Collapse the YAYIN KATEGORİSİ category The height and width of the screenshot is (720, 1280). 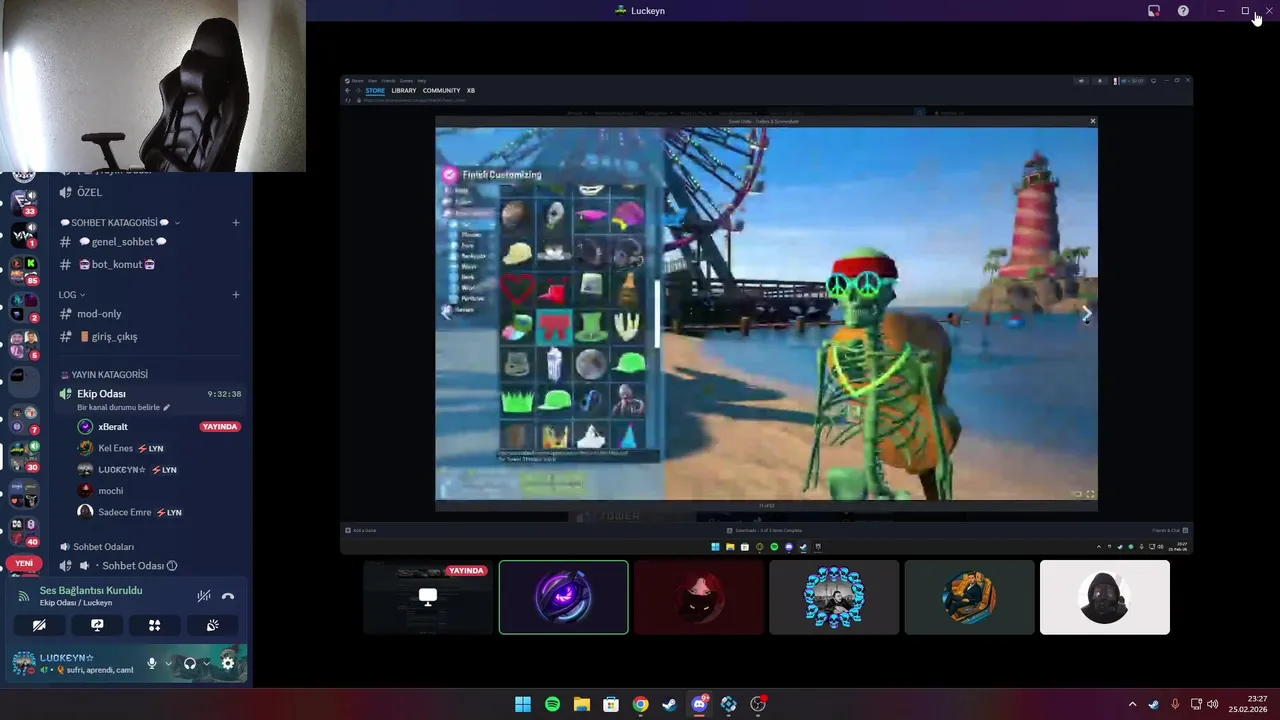pyautogui.click(x=104, y=375)
